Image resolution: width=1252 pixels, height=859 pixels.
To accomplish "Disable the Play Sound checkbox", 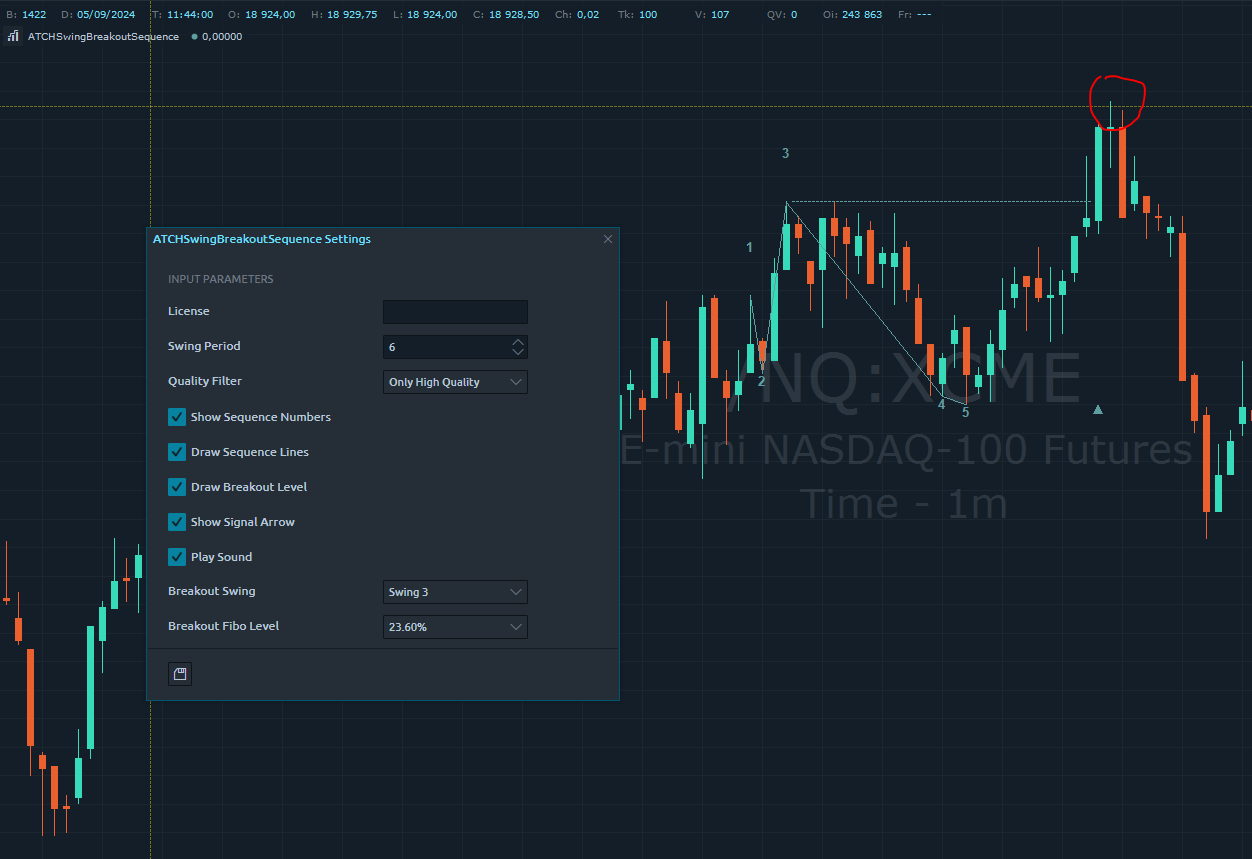I will (177, 557).
